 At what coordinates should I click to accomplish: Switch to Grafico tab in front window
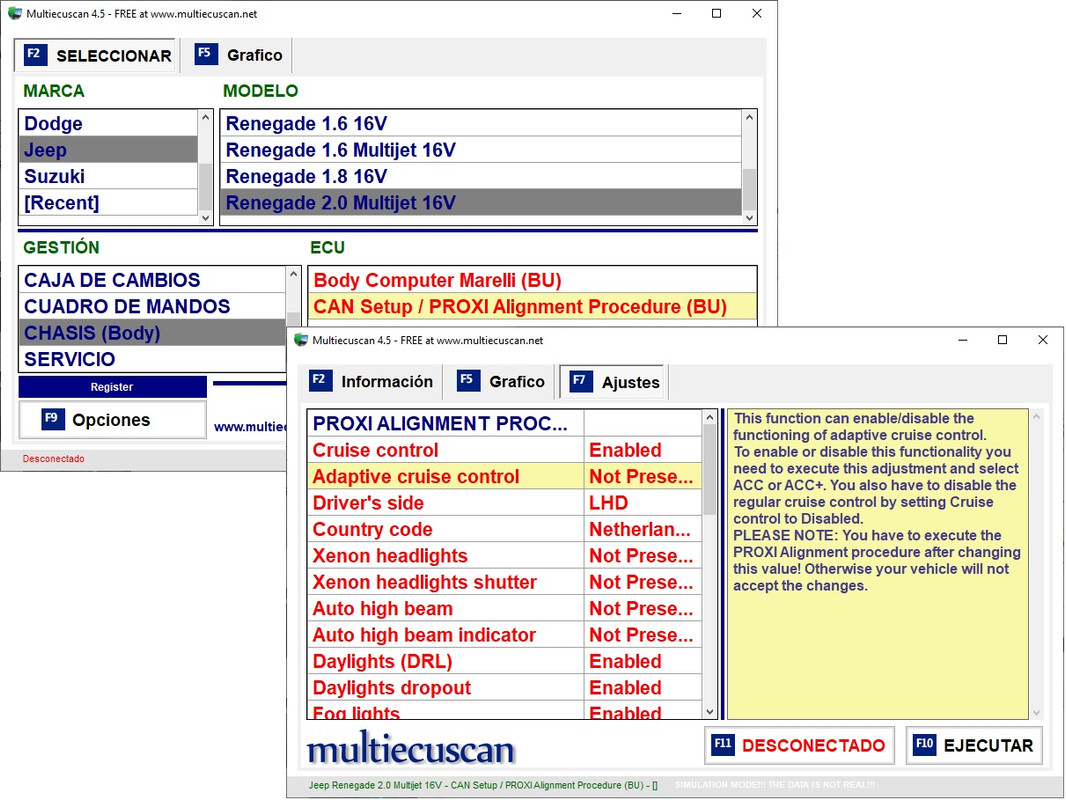pos(501,381)
